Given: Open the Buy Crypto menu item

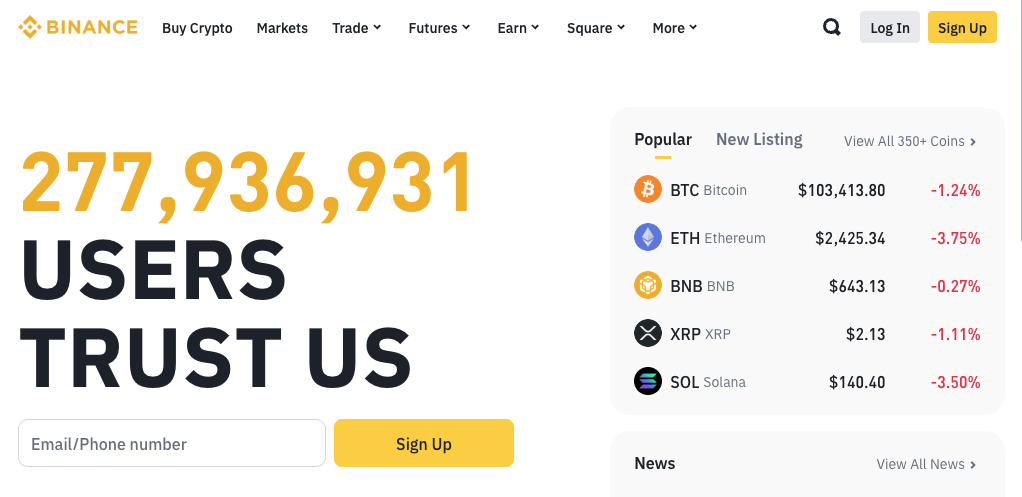Looking at the screenshot, I should click(197, 28).
